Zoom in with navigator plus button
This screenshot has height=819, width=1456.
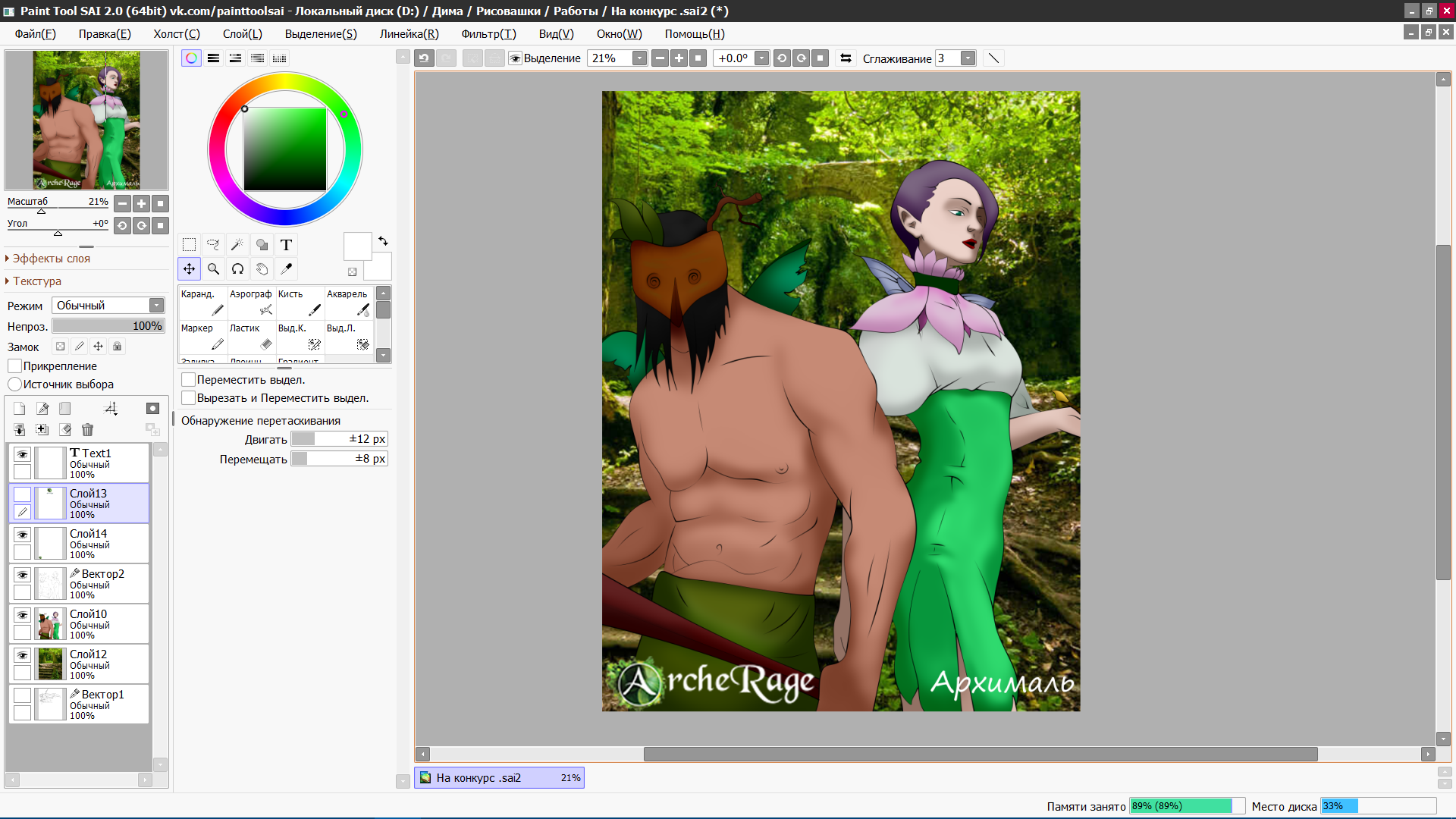(141, 204)
